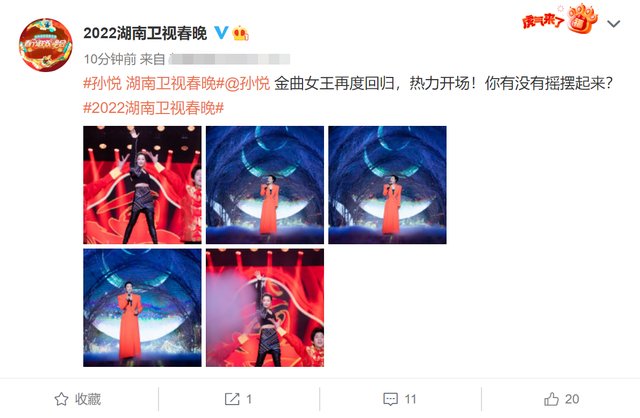Click the golden crown member badge

click(240, 33)
